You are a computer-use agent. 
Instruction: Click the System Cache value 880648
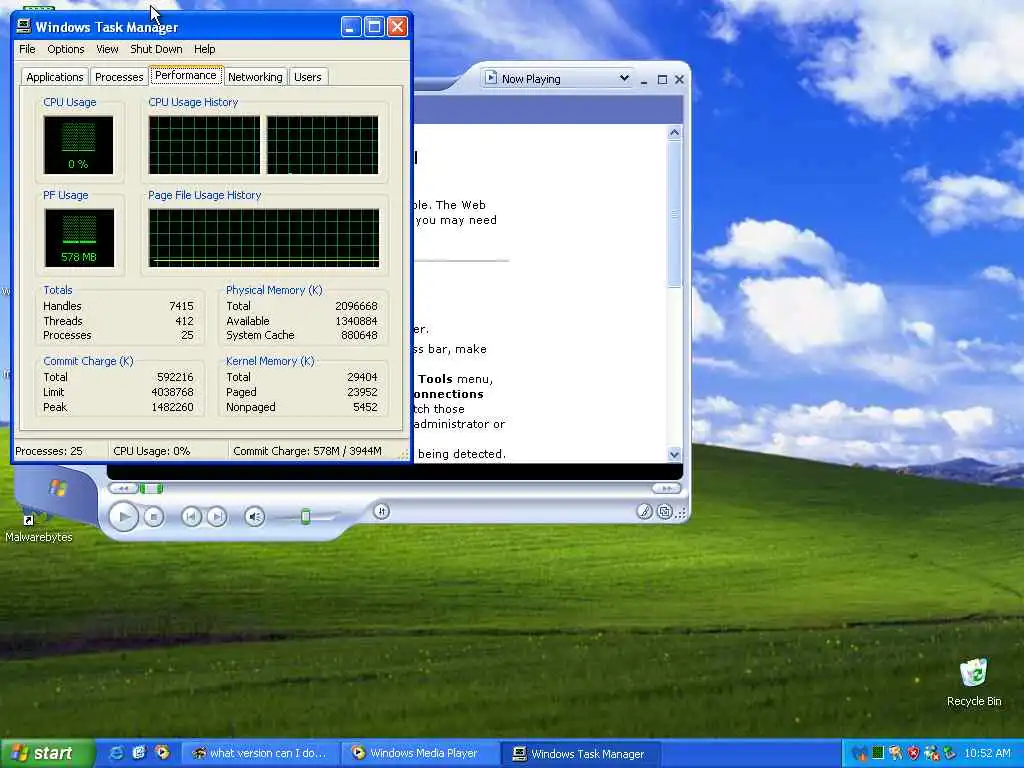click(x=359, y=336)
